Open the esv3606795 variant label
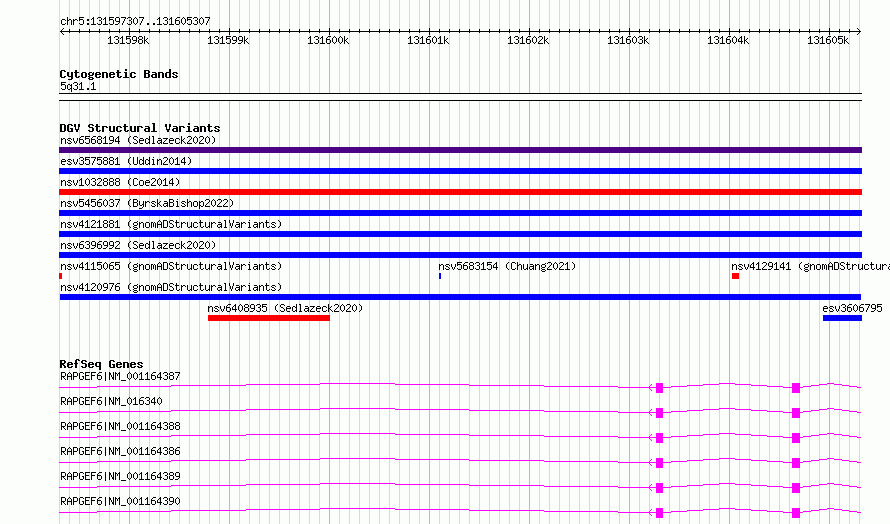The height and width of the screenshot is (524, 890). (852, 308)
